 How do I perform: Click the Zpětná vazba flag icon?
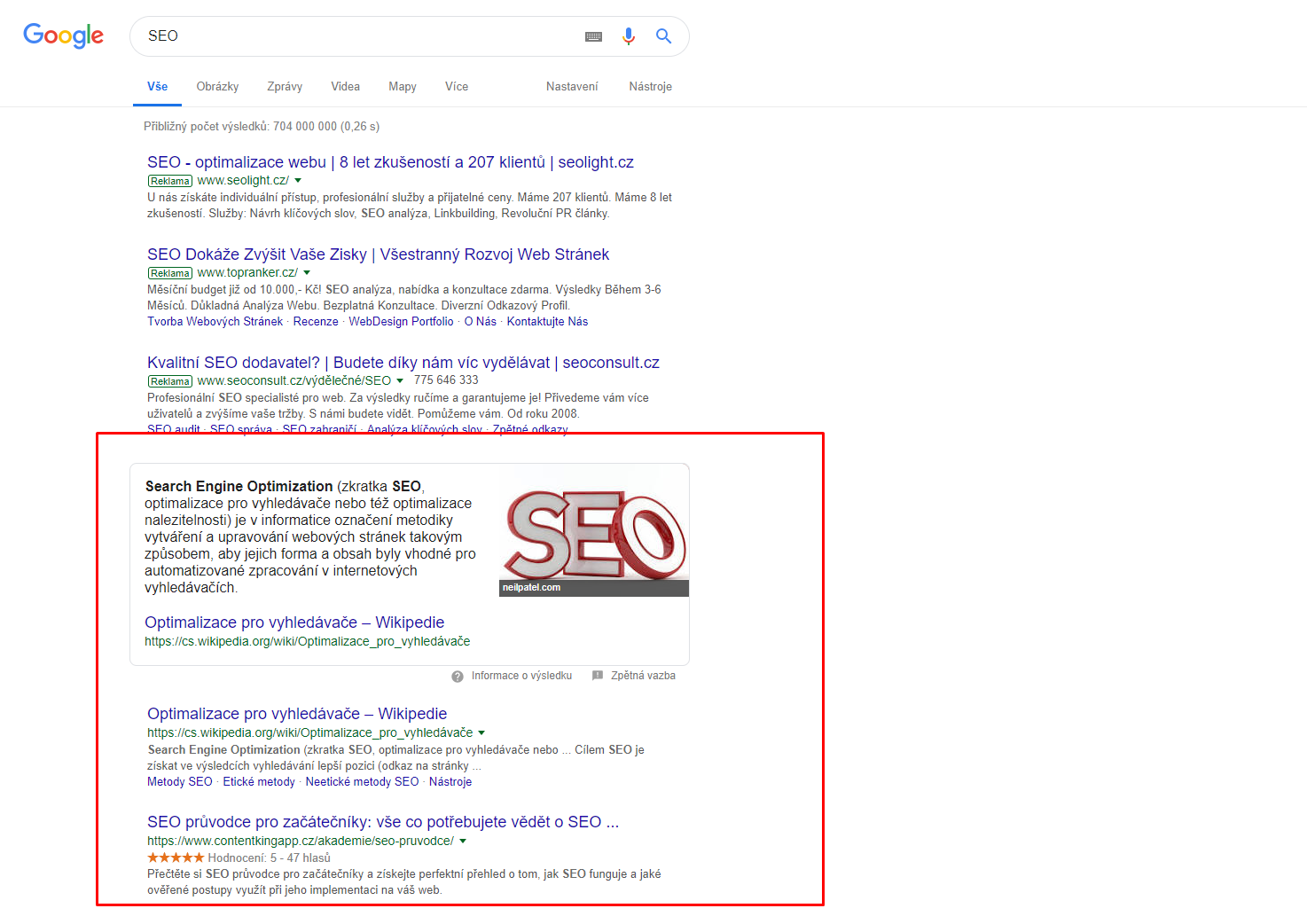598,676
